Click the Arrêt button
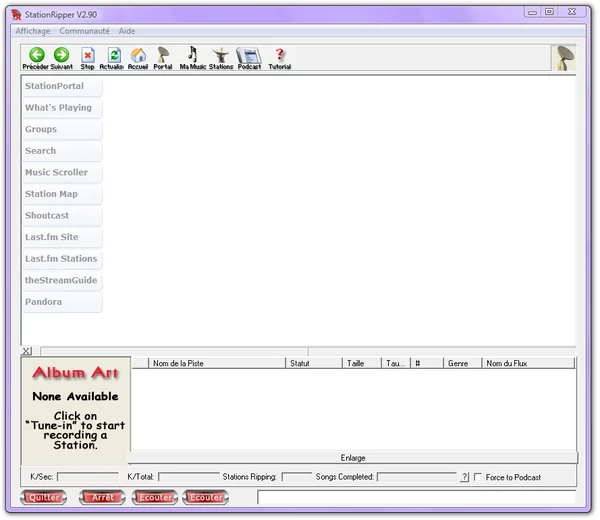This screenshot has width=600, height=520. (102, 497)
